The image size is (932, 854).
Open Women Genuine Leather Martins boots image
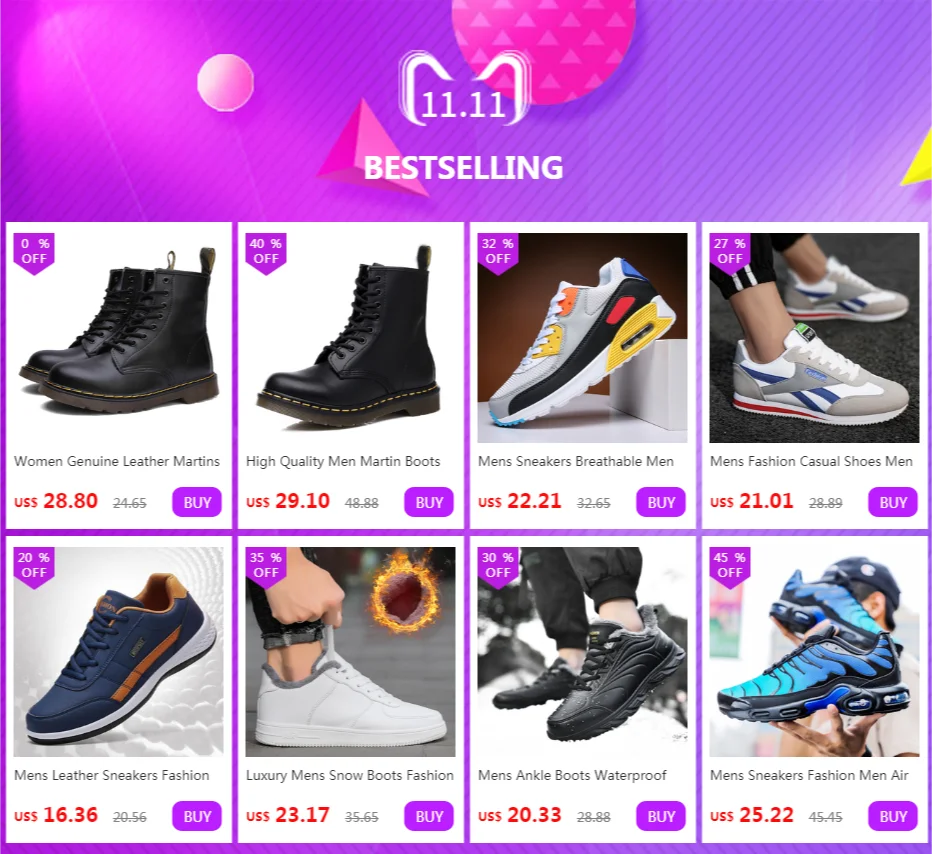118,338
